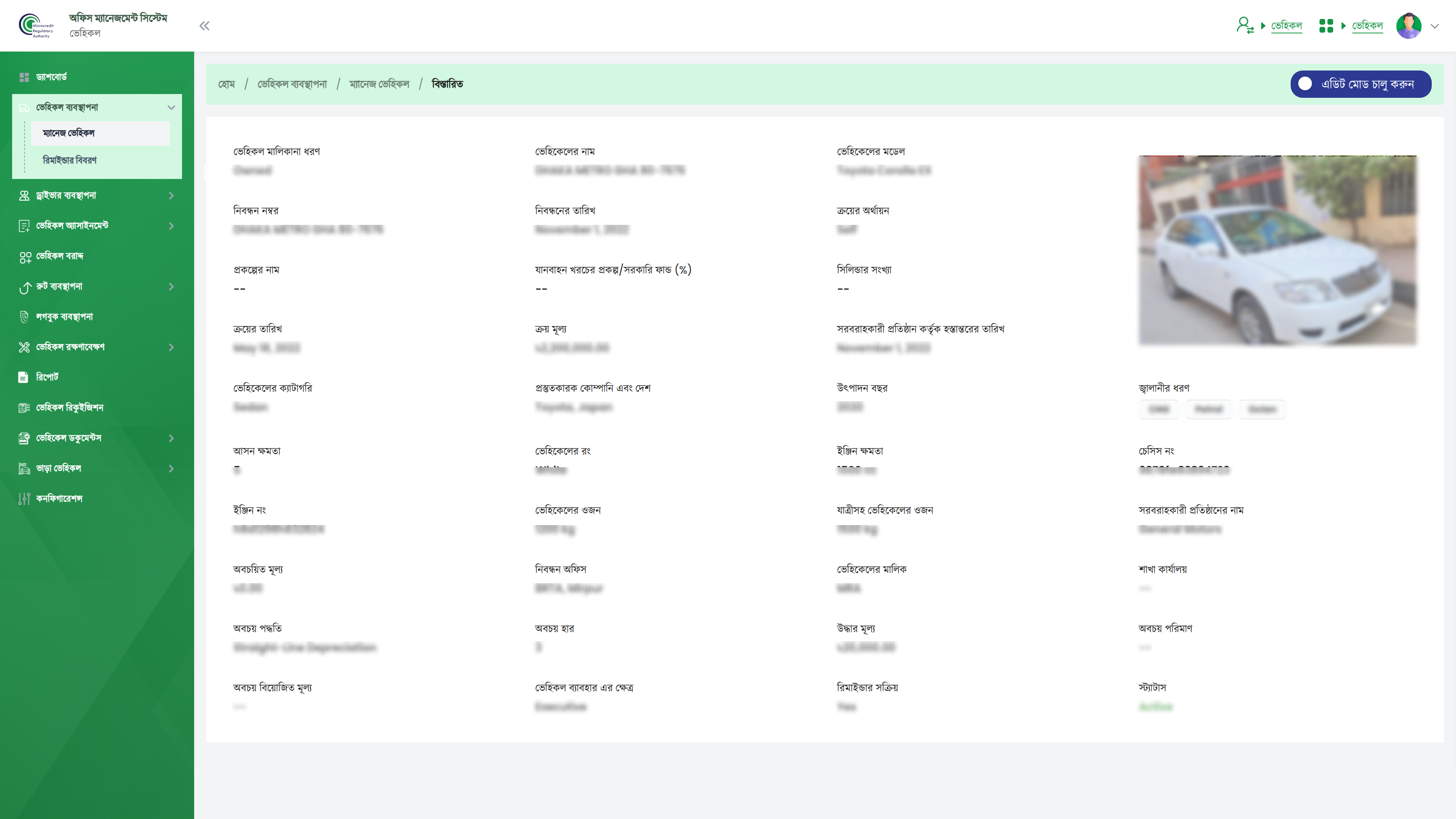Viewport: 1456px width, 819px height.
Task: Expand the রুট ব্যবস্থাপনা chevron
Action: [x=171, y=287]
